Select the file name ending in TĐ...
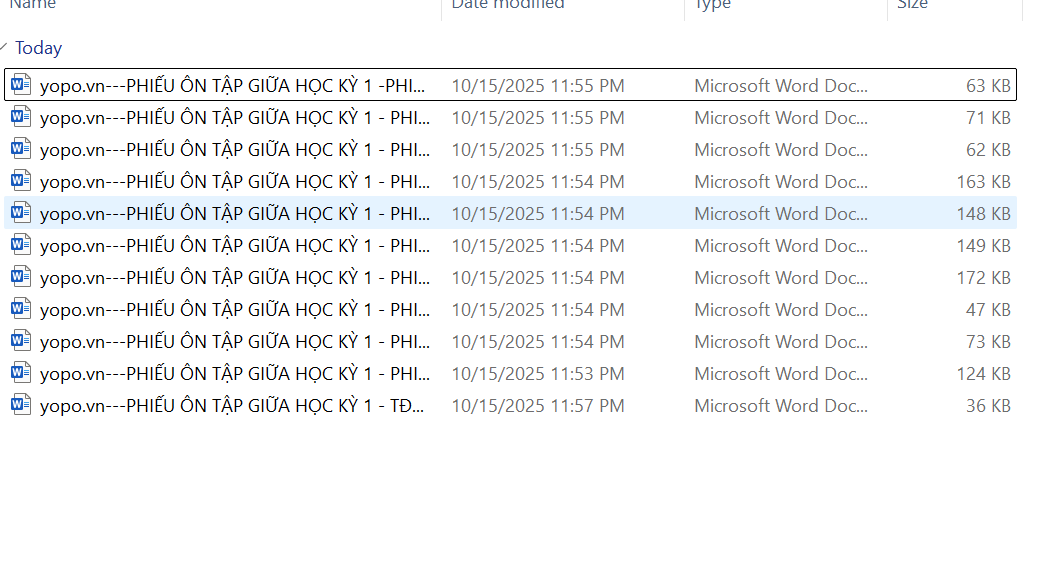Image resolution: width=1056 pixels, height=580 pixels. point(233,406)
